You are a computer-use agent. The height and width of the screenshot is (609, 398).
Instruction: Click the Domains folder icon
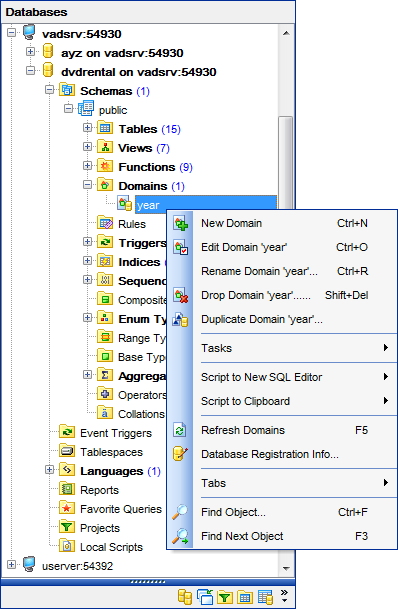[105, 185]
